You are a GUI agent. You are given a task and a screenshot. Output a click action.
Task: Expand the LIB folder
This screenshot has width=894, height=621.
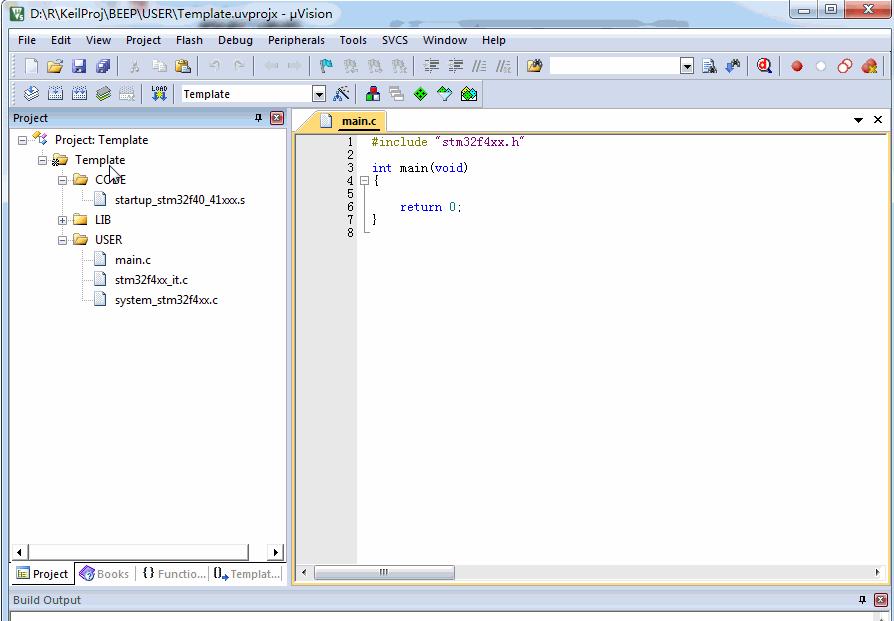pyautogui.click(x=62, y=220)
